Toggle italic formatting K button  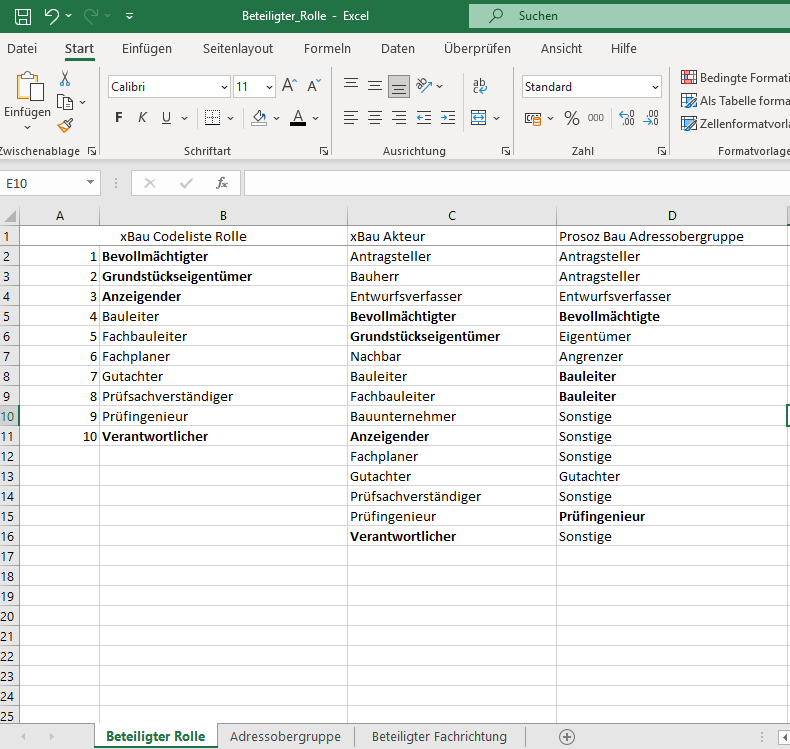143,118
